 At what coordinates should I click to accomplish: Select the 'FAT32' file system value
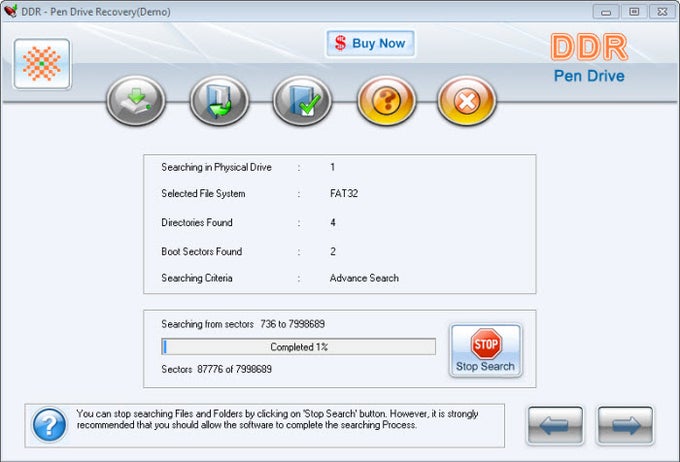[x=344, y=193]
